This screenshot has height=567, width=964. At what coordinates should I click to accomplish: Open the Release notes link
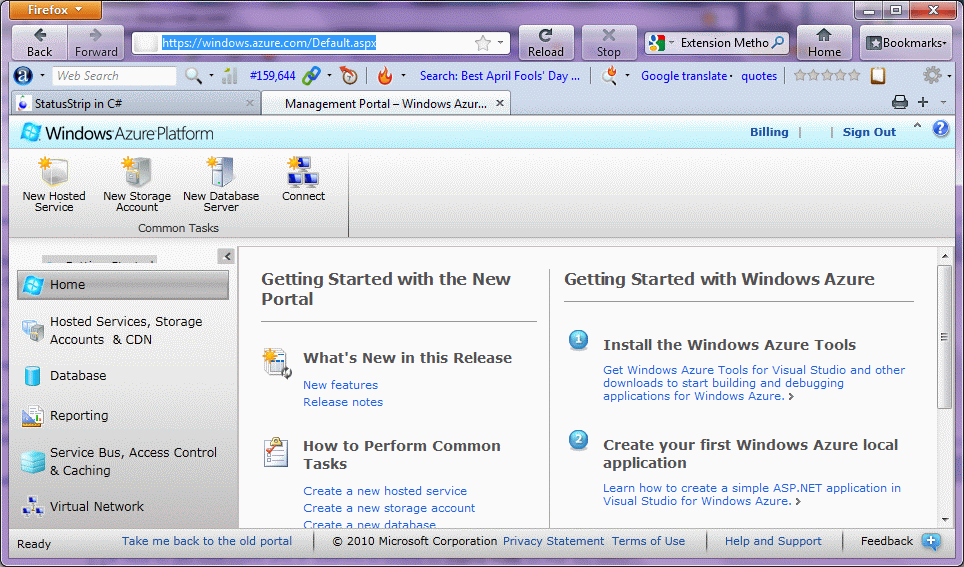342,402
